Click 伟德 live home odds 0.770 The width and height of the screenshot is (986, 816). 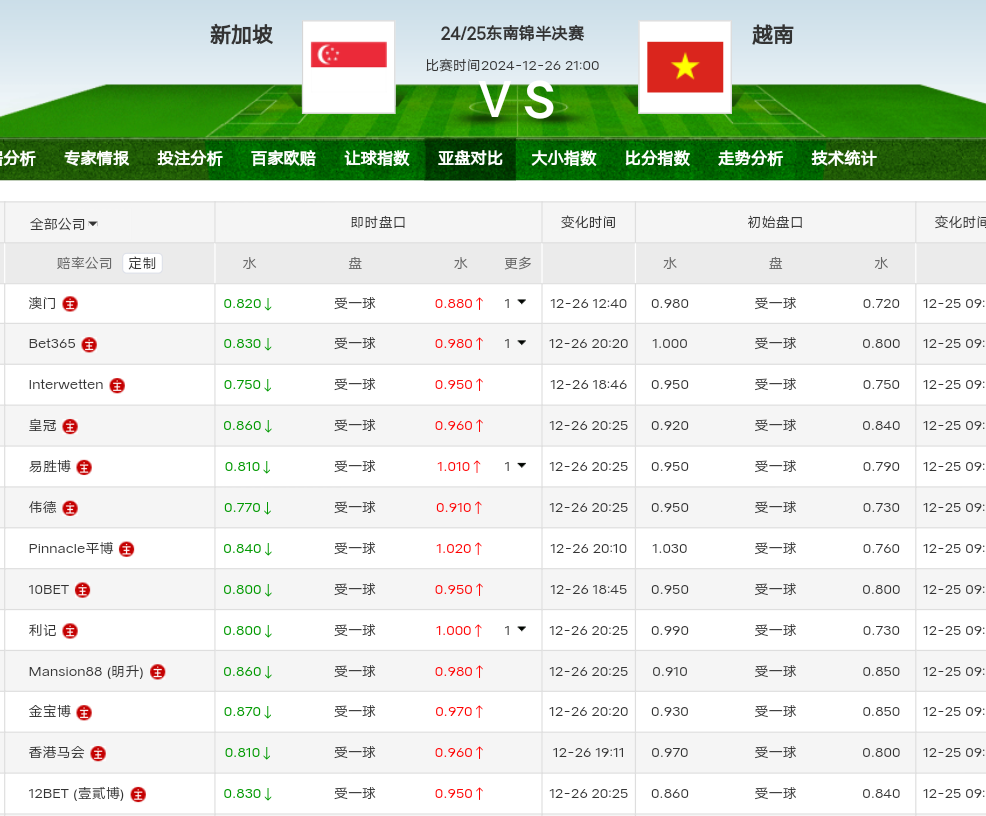(x=248, y=507)
